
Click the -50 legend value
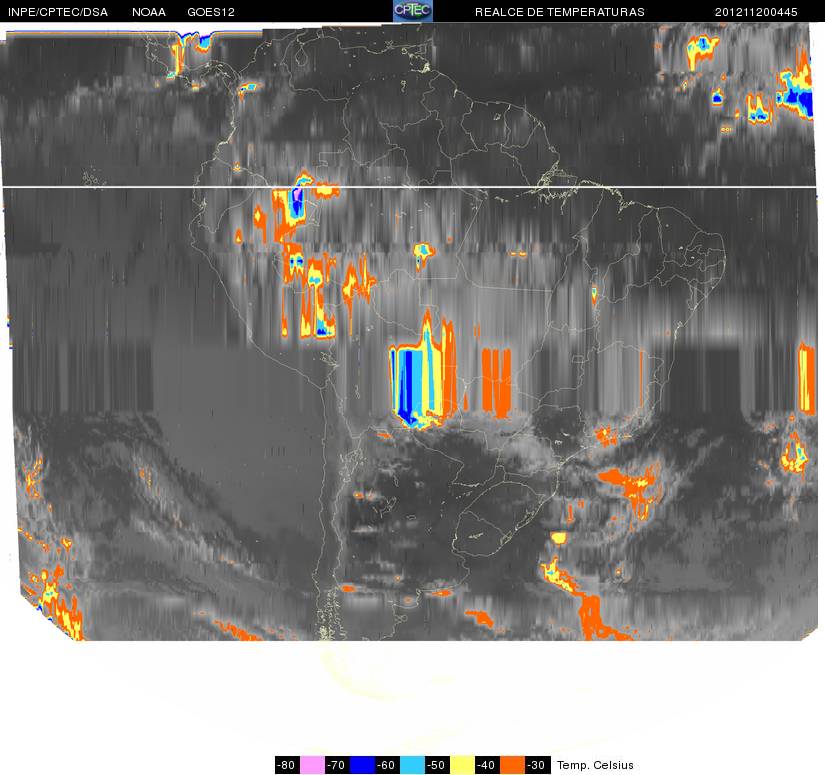click(437, 765)
